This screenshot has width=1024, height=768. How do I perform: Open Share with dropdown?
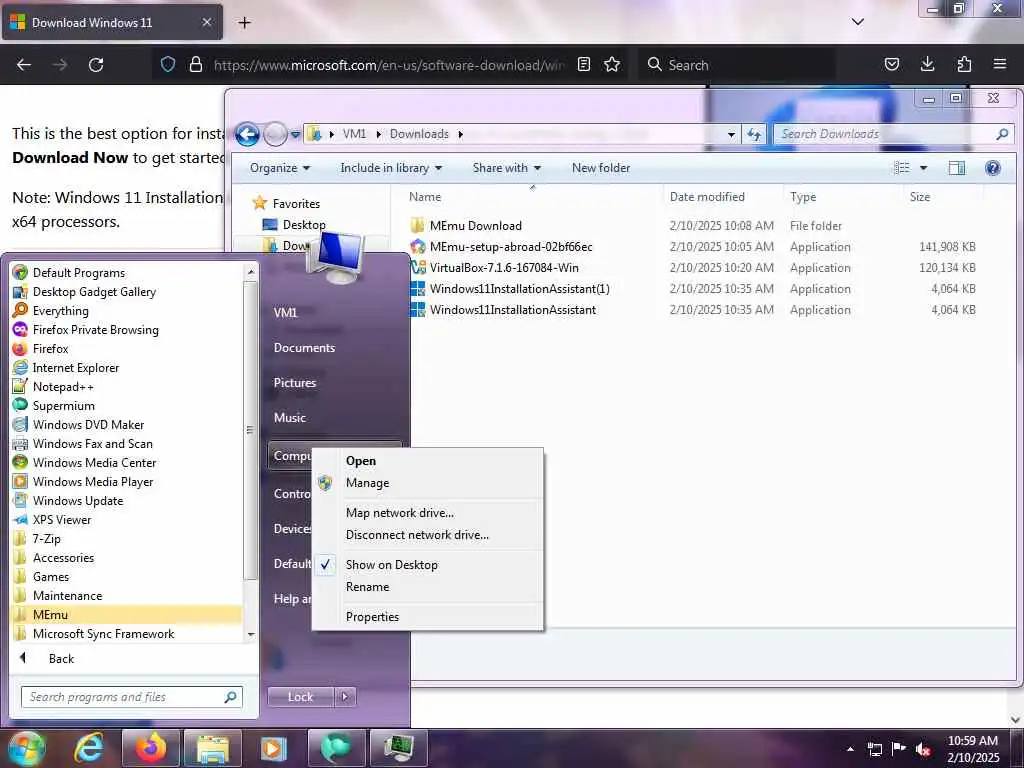pyautogui.click(x=507, y=168)
